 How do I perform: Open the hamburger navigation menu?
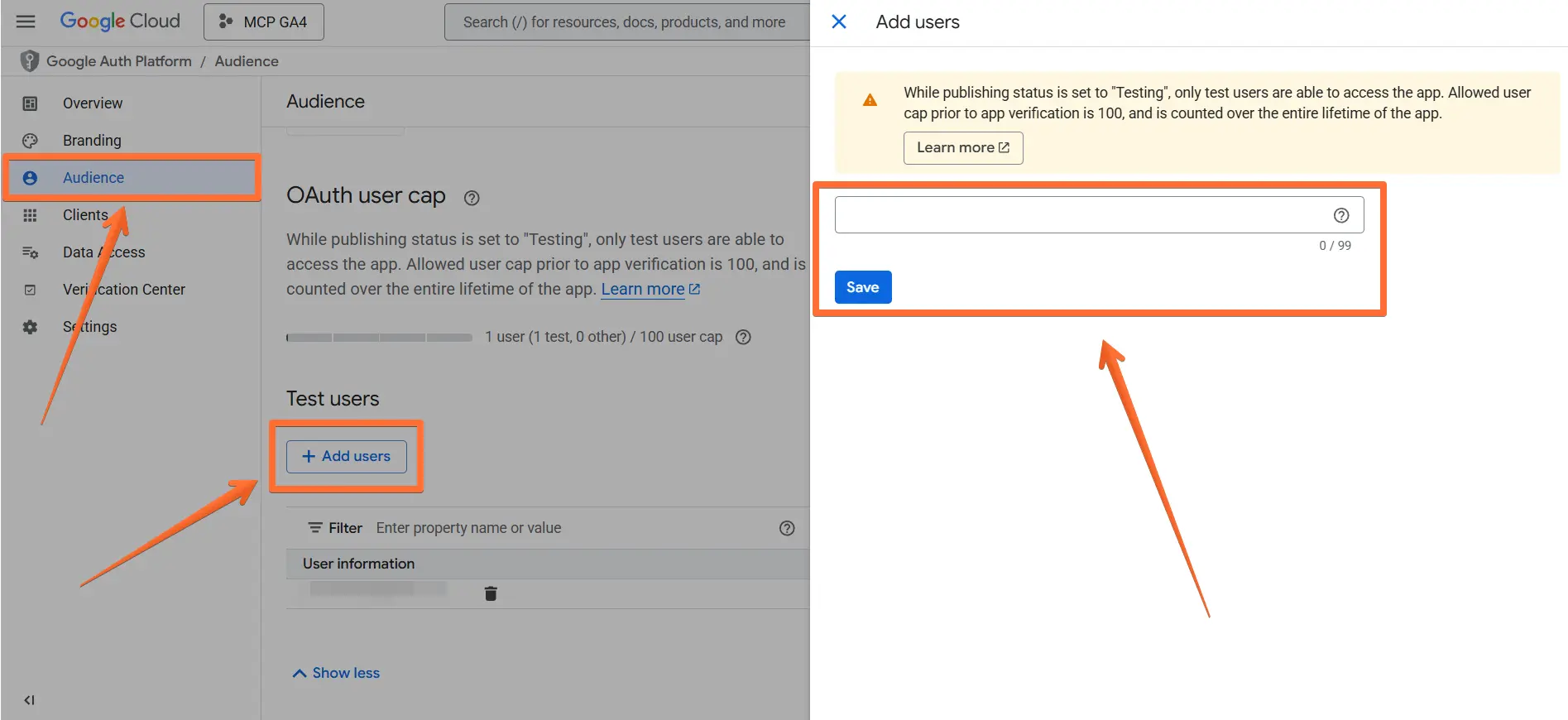point(26,22)
